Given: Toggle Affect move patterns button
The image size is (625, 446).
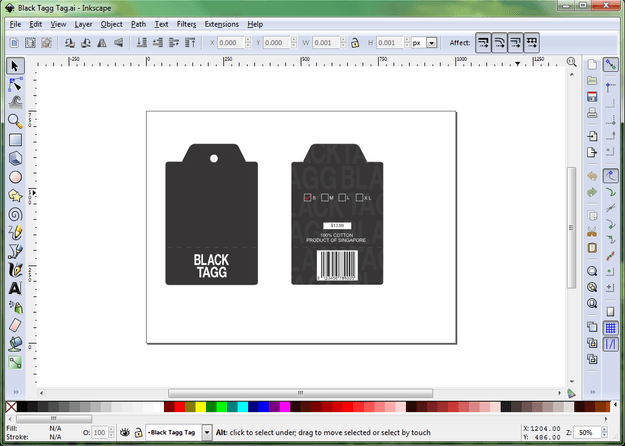Looking at the screenshot, I should tap(531, 43).
